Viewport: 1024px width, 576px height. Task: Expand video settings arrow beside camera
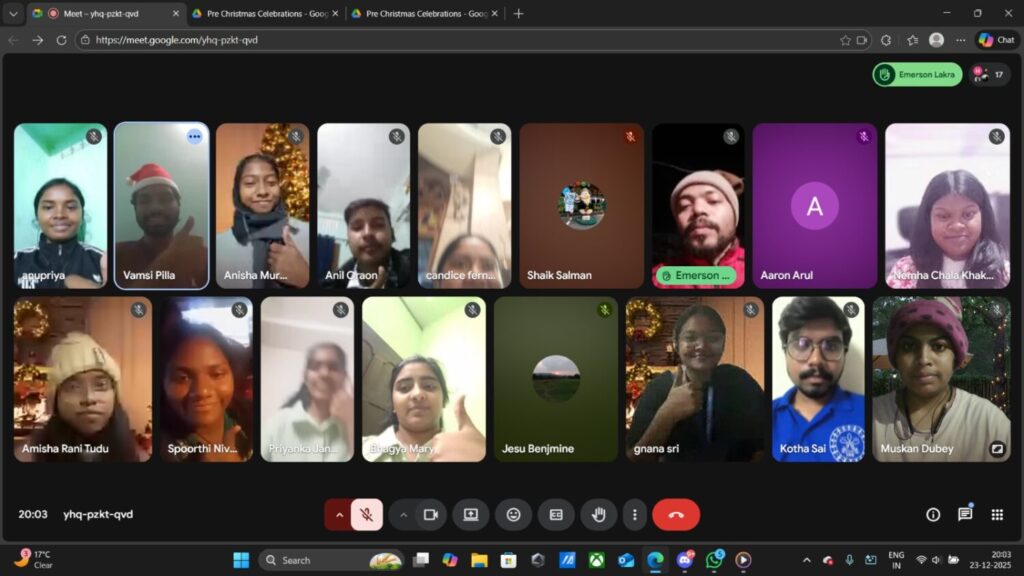pos(404,514)
